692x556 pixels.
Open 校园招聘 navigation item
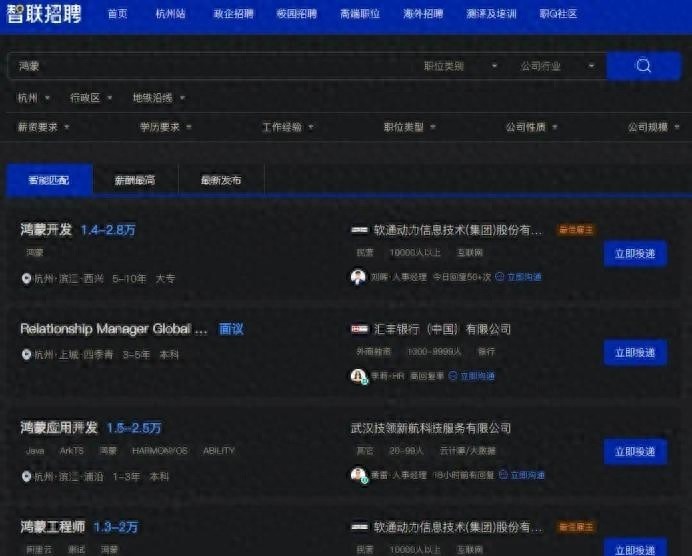point(297,14)
